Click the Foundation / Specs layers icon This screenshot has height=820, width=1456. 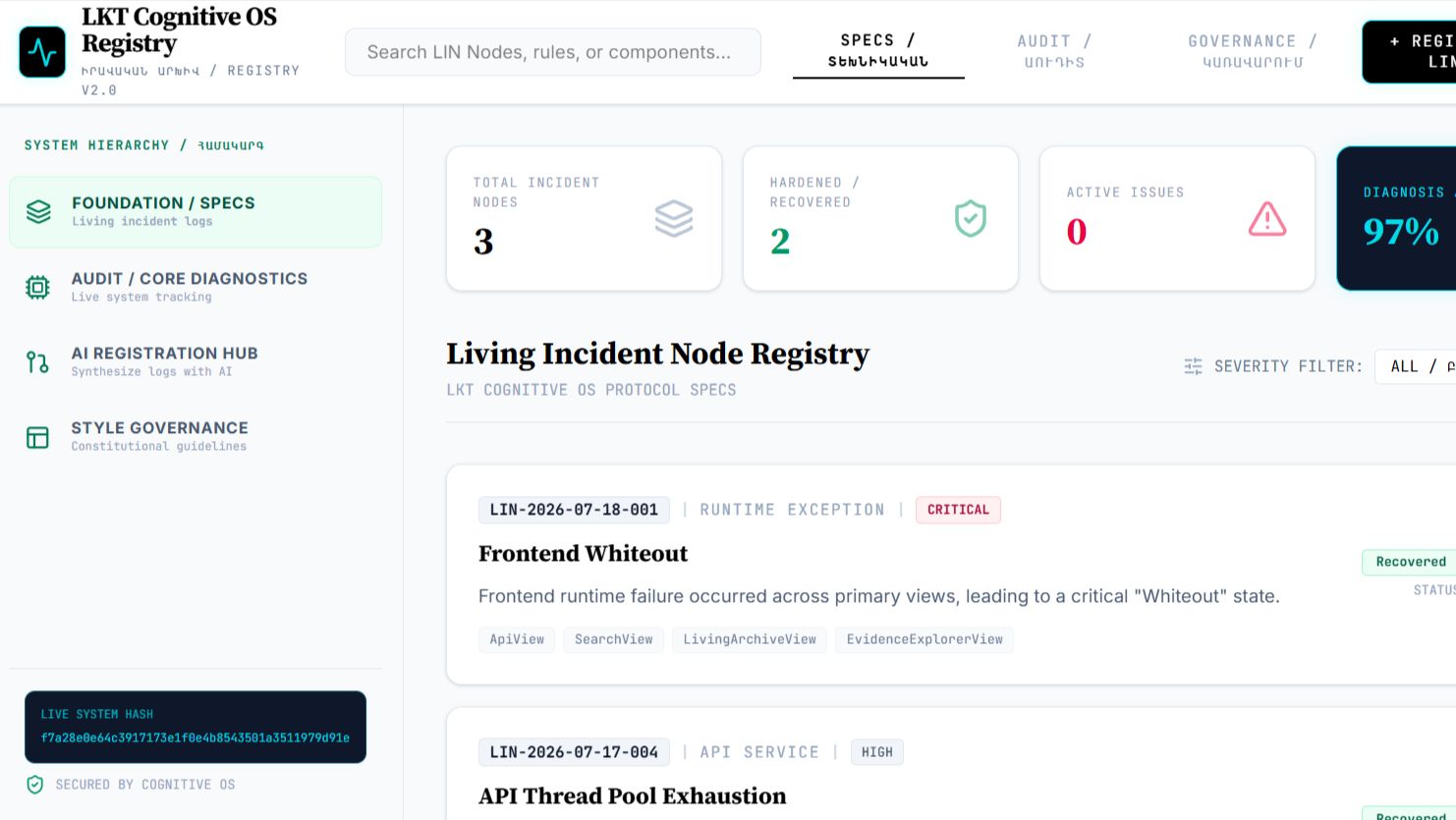[x=38, y=211]
